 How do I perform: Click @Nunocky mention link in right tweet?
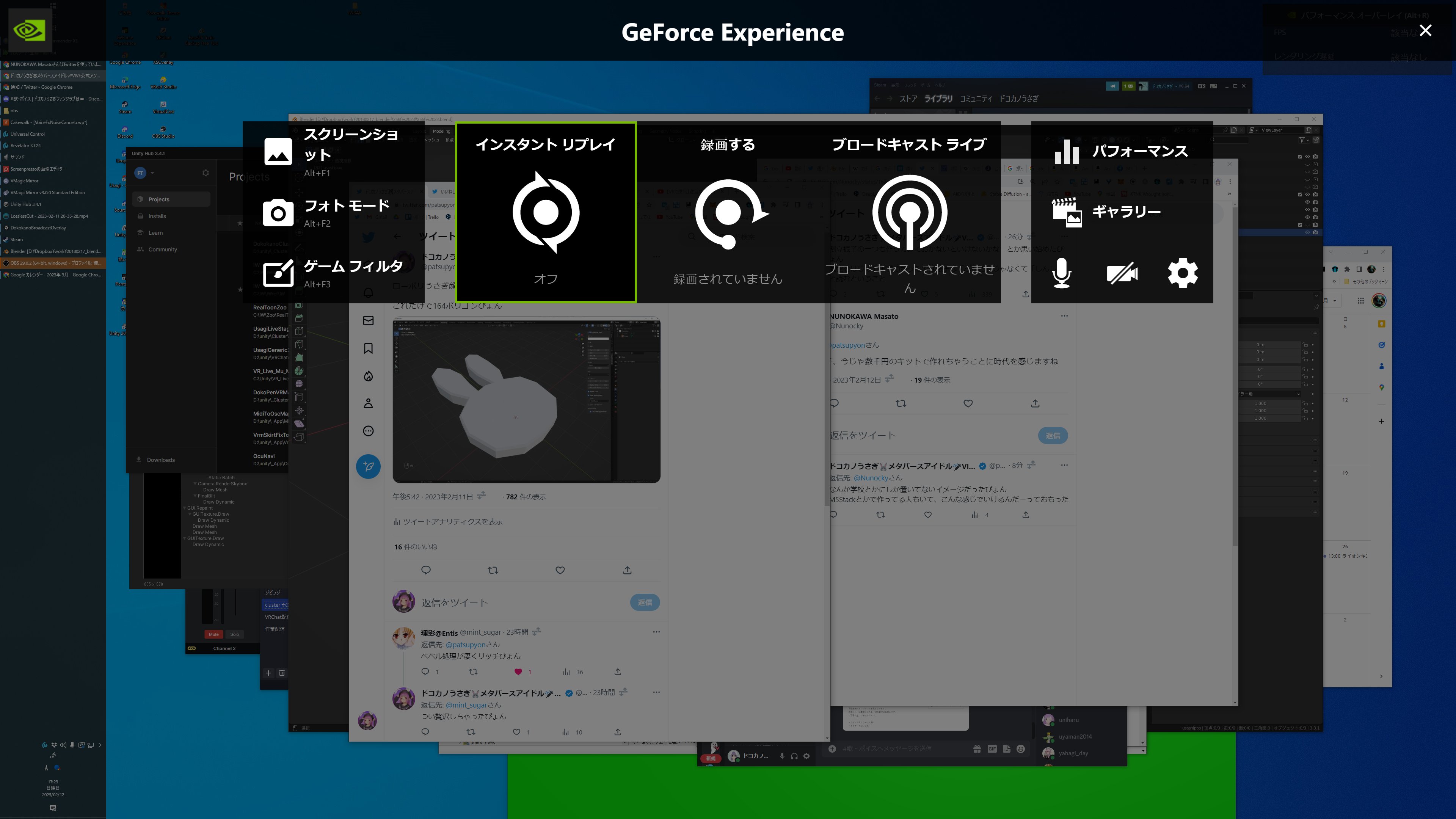[x=871, y=478]
